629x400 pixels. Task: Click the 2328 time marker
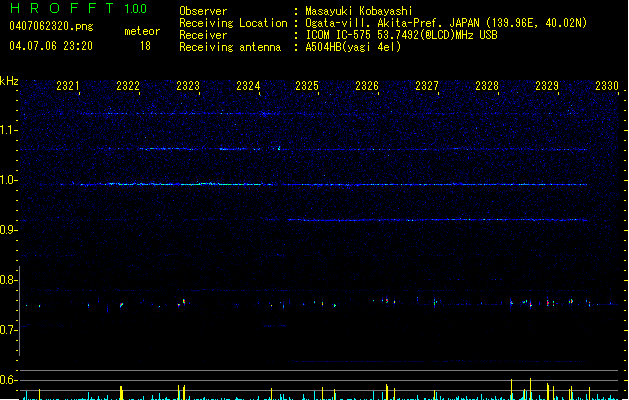click(487, 87)
